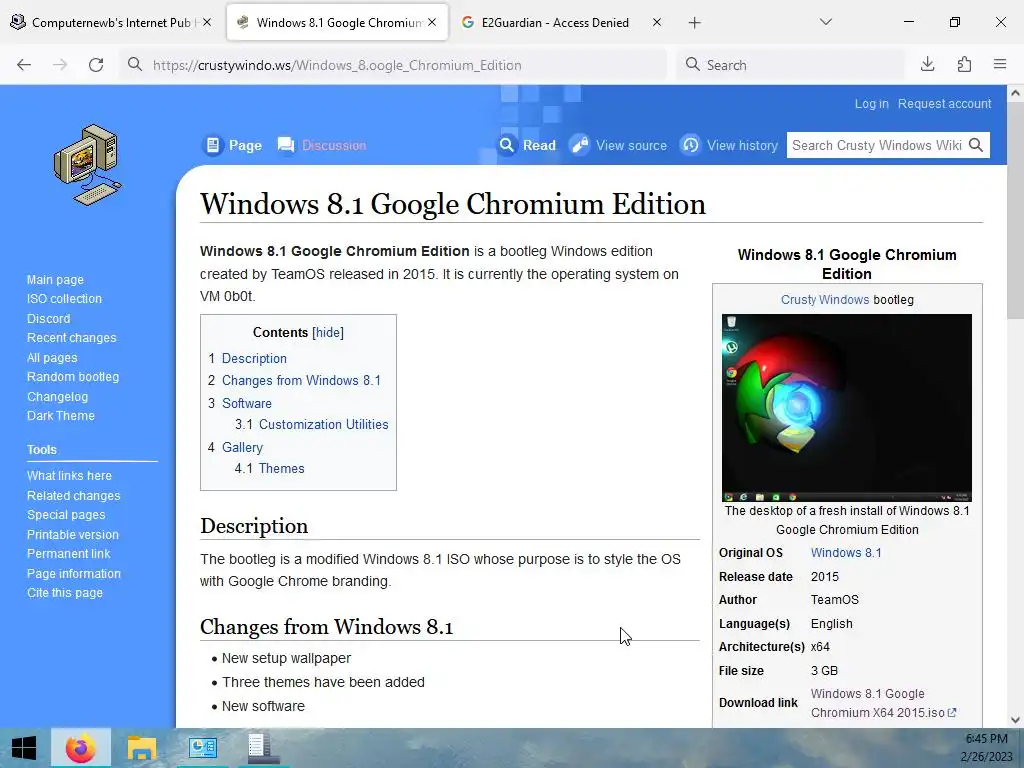Open the Page tab icon
The height and width of the screenshot is (768, 1024).
pyautogui.click(x=213, y=145)
